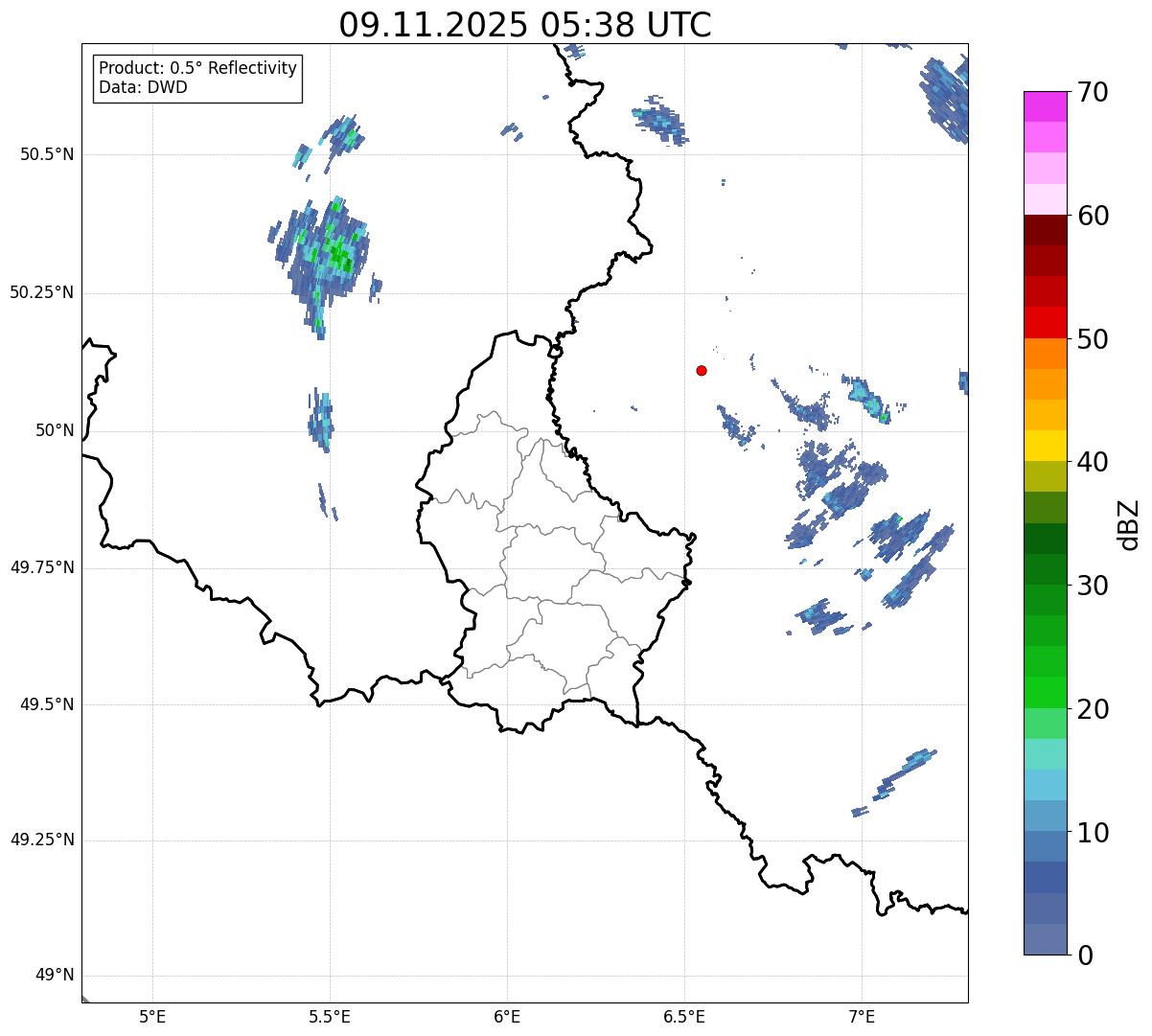Click the "50.5°N" latitude label
This screenshot has width=1152, height=1036.
tap(47, 154)
